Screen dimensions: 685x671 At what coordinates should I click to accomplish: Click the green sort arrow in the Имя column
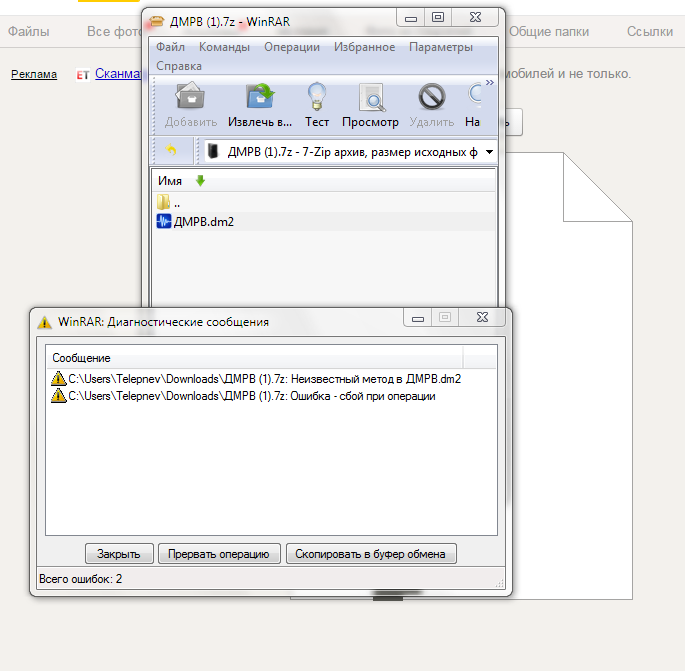click(200, 180)
